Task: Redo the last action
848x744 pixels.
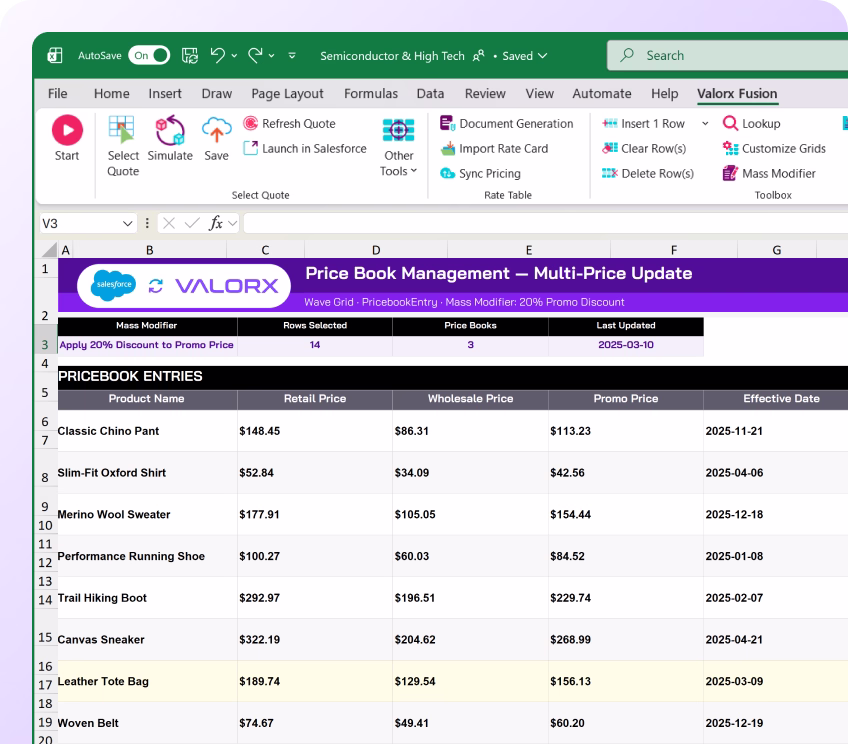Action: point(255,55)
